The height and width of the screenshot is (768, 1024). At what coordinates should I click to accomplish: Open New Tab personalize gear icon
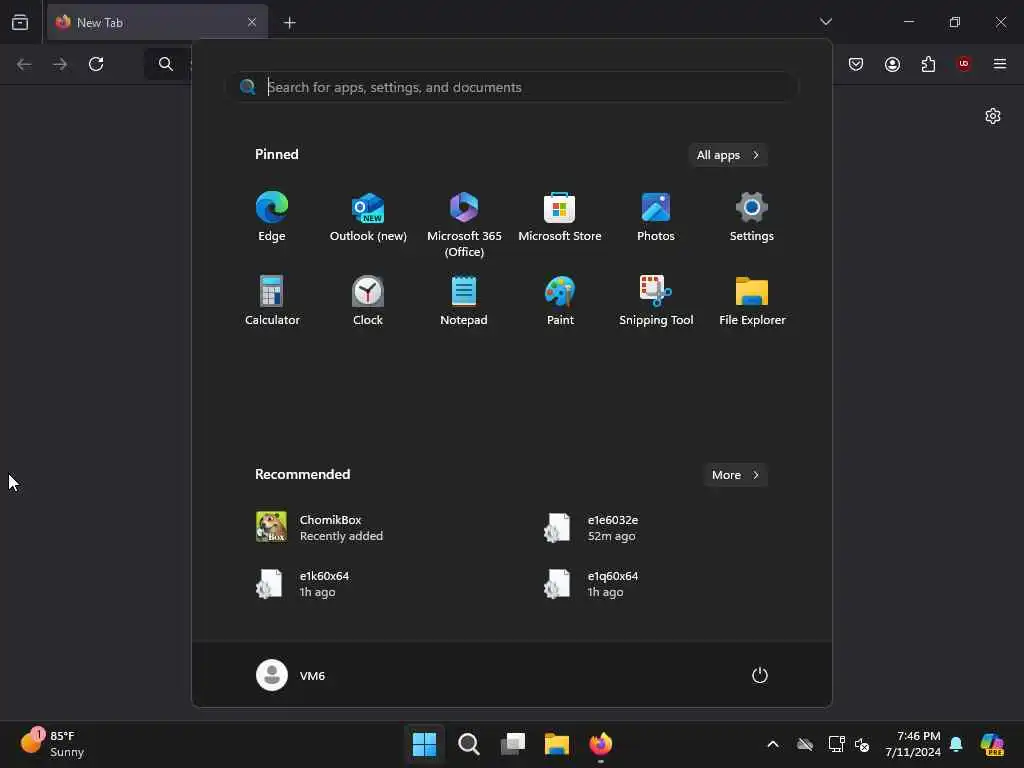(x=993, y=116)
